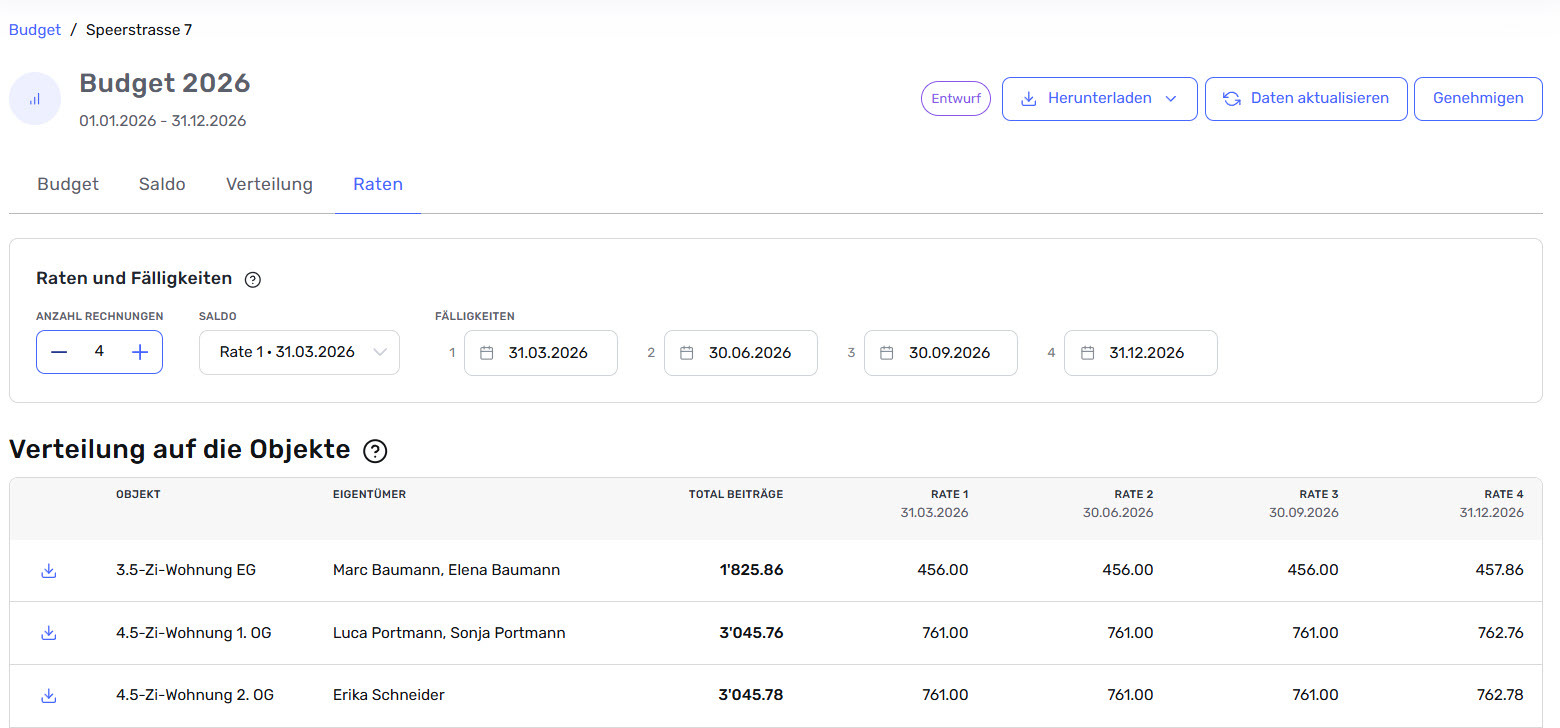Viewport: 1560px width, 728px height.
Task: Select the Raten tab
Action: (378, 184)
